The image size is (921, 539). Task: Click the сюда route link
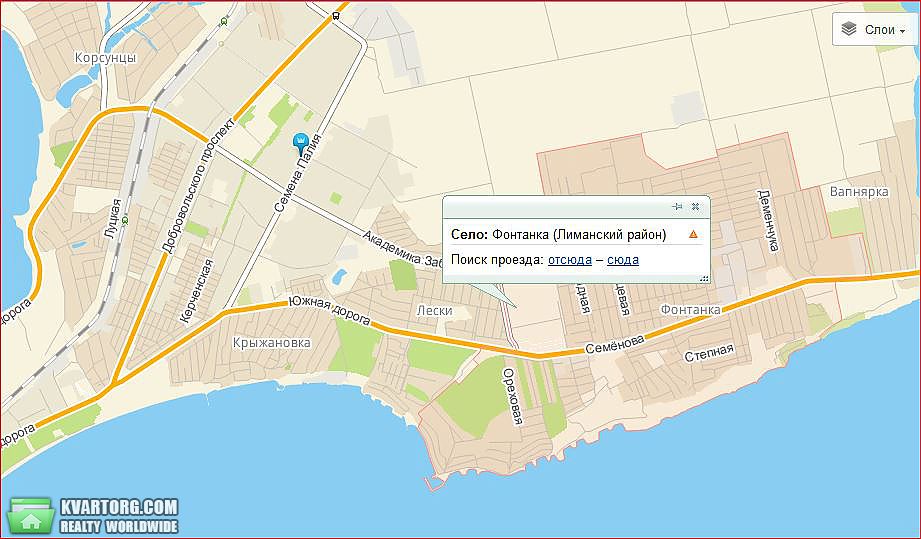click(x=623, y=260)
